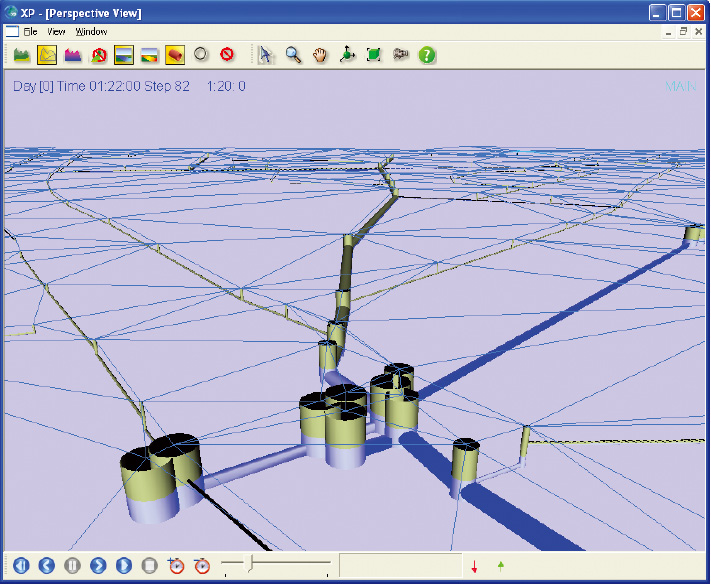The height and width of the screenshot is (585, 711).
Task: Step forward one frame in animation
Action: [99, 566]
